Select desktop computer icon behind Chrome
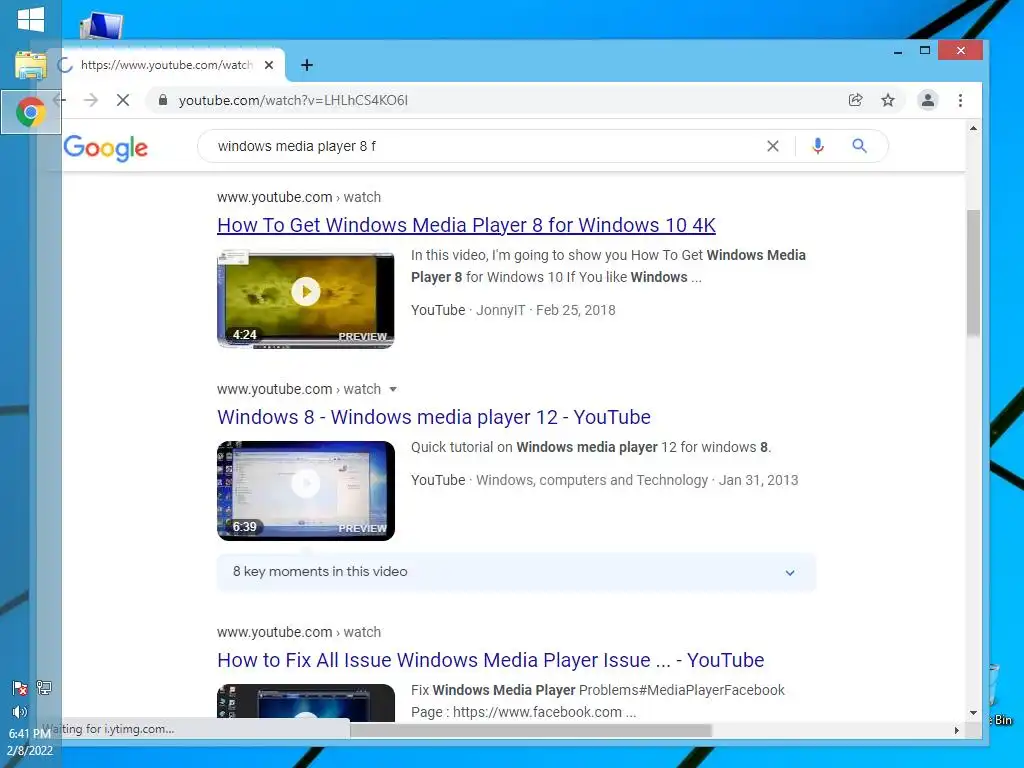 click(101, 26)
